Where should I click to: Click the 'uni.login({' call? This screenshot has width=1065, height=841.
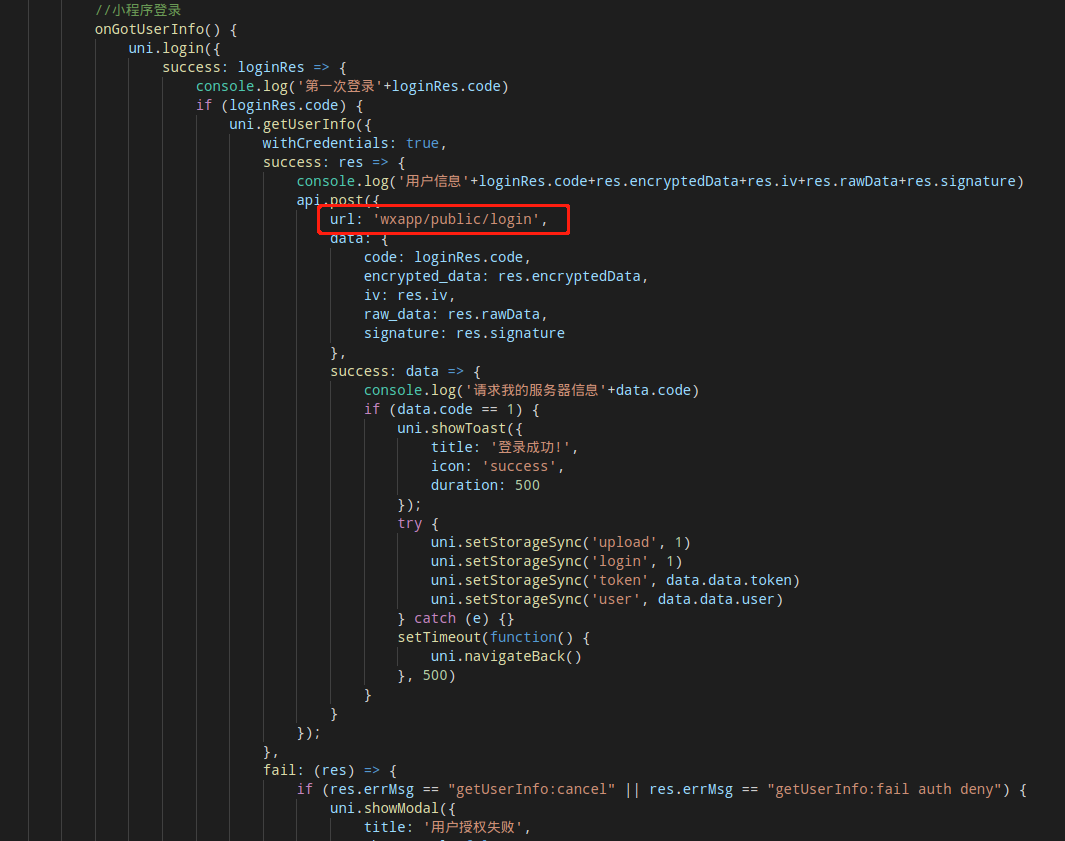point(174,48)
